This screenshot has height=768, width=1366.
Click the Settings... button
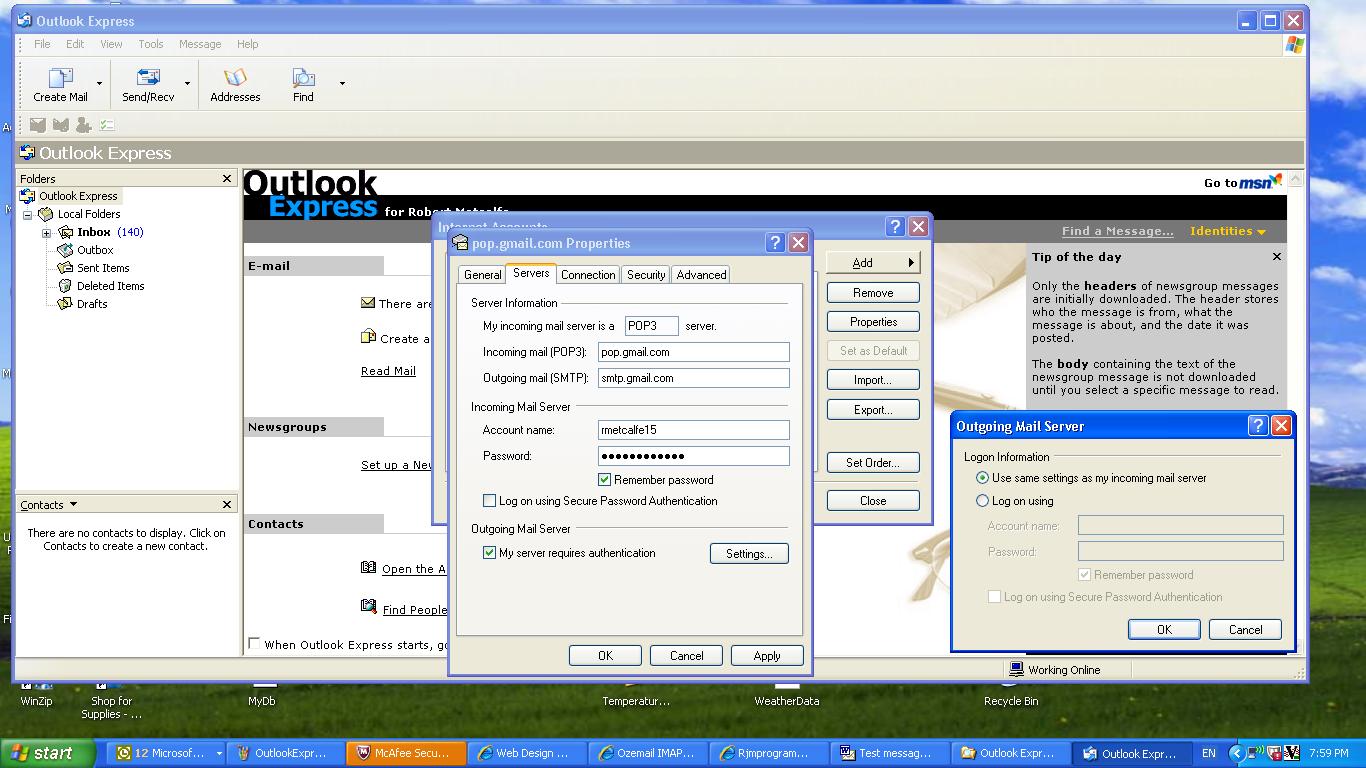749,554
